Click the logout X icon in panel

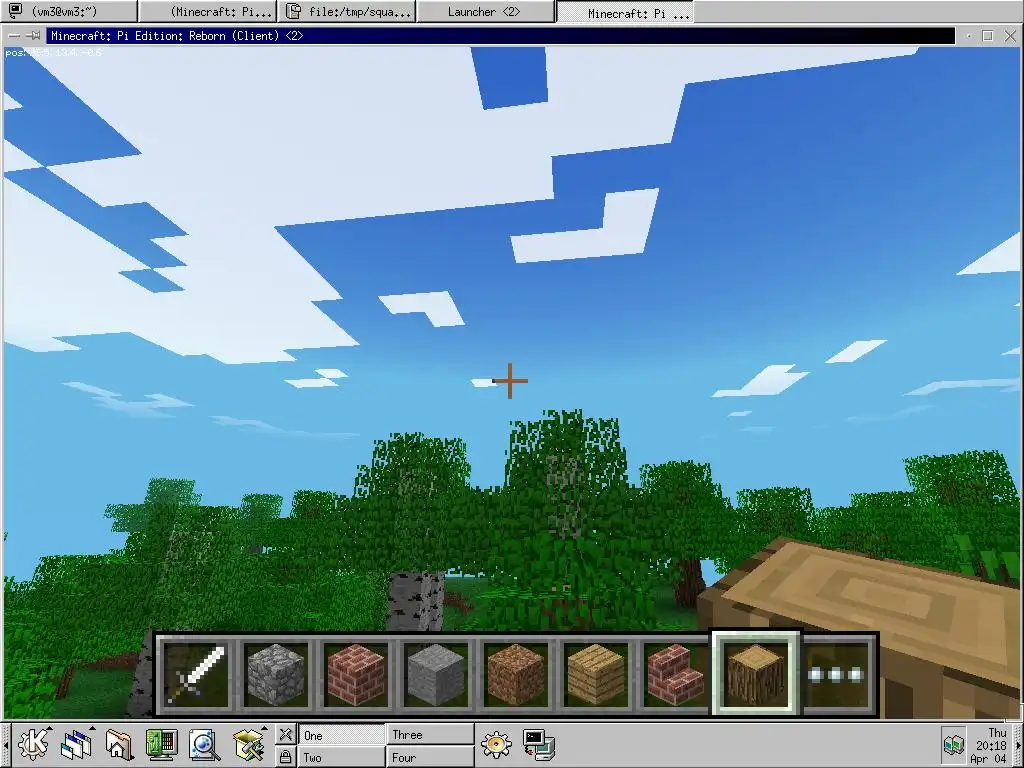tap(285, 734)
